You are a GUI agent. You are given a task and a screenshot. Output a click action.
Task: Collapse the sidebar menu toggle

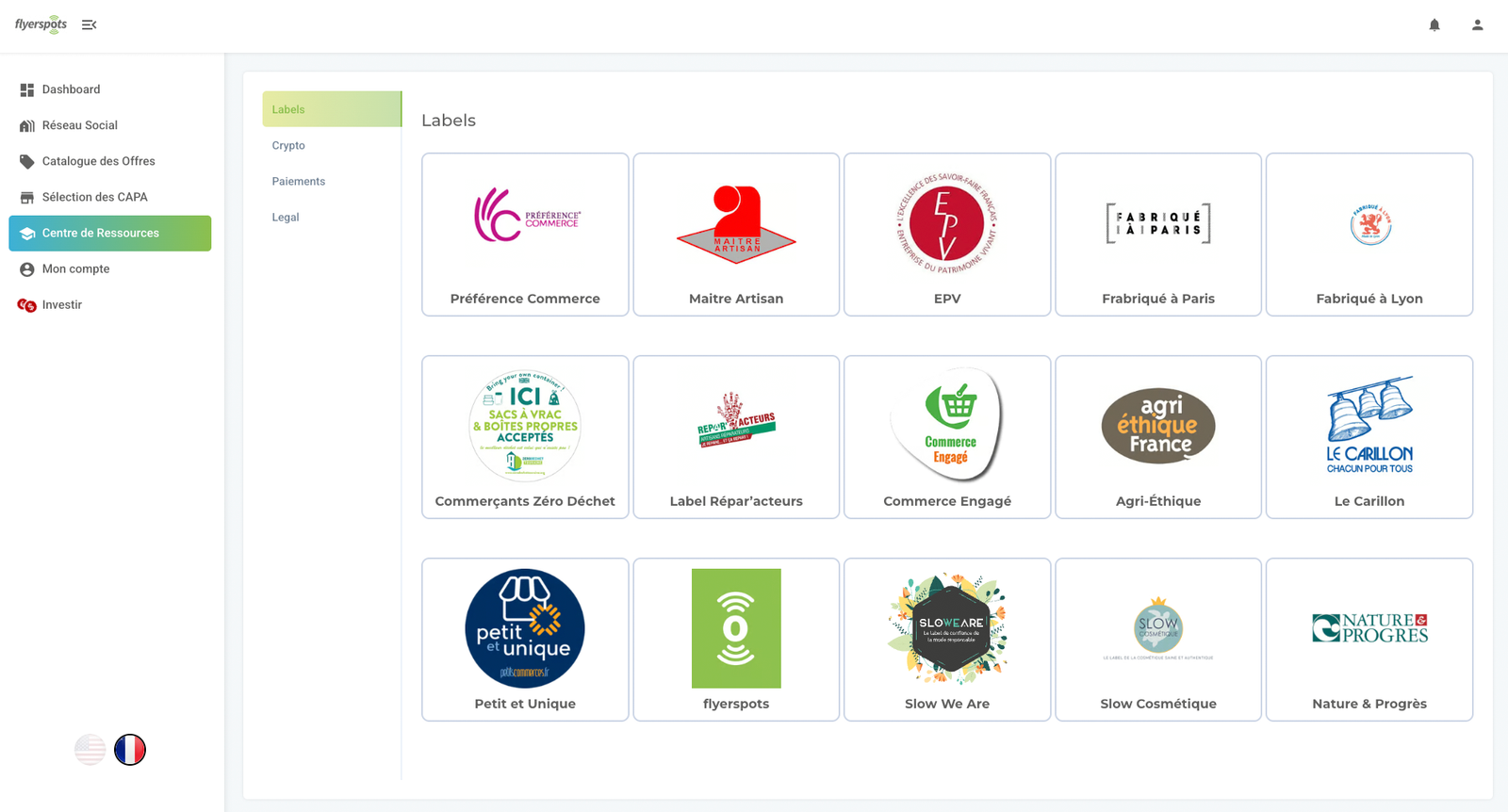pyautogui.click(x=90, y=25)
